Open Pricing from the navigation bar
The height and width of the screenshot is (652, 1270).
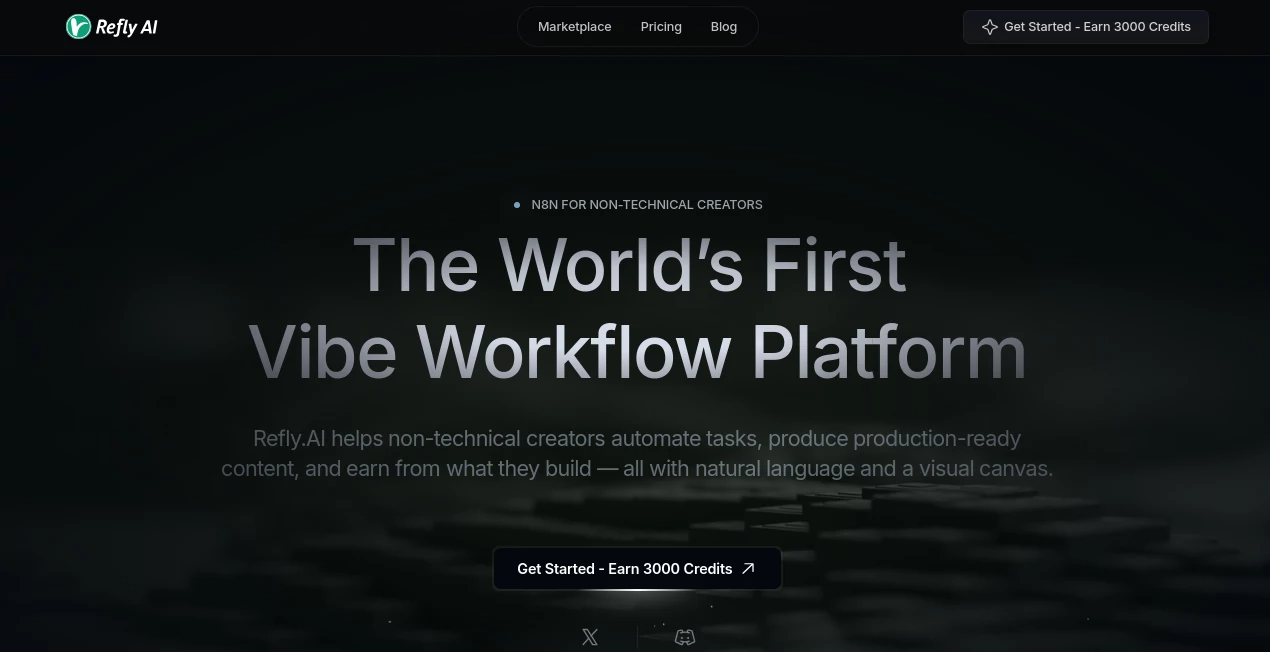661,27
